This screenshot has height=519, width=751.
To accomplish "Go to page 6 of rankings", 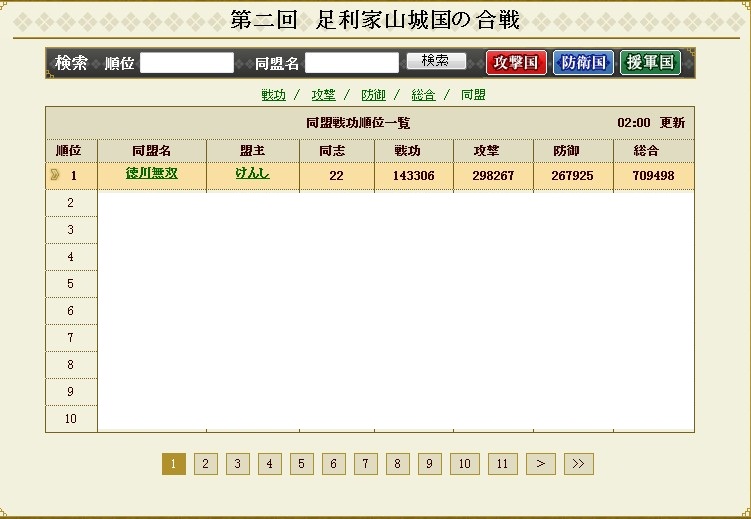I will coord(333,464).
